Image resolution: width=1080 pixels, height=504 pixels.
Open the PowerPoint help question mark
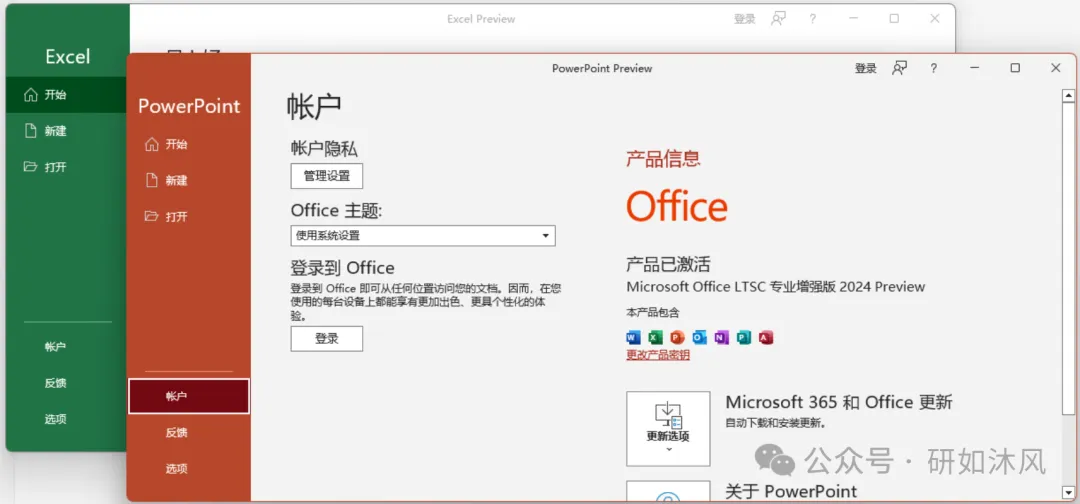coord(933,68)
